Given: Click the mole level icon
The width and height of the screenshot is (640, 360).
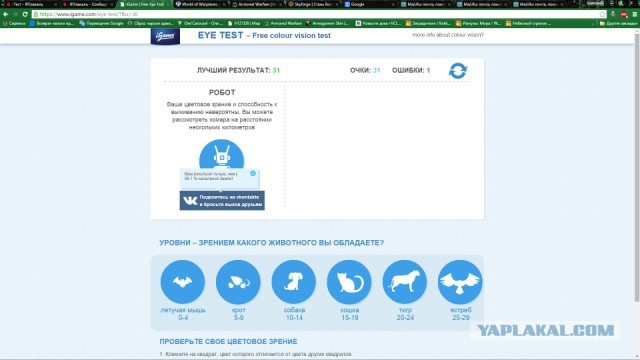Looking at the screenshot, I should click(238, 282).
